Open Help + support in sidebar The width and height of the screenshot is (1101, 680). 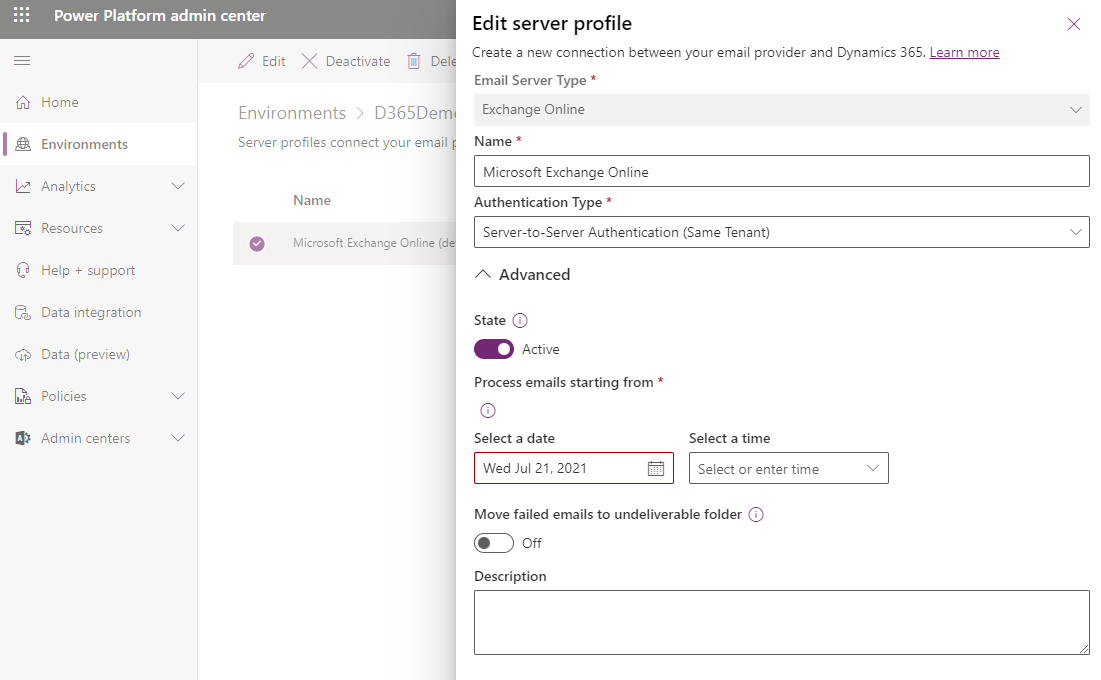click(98, 270)
